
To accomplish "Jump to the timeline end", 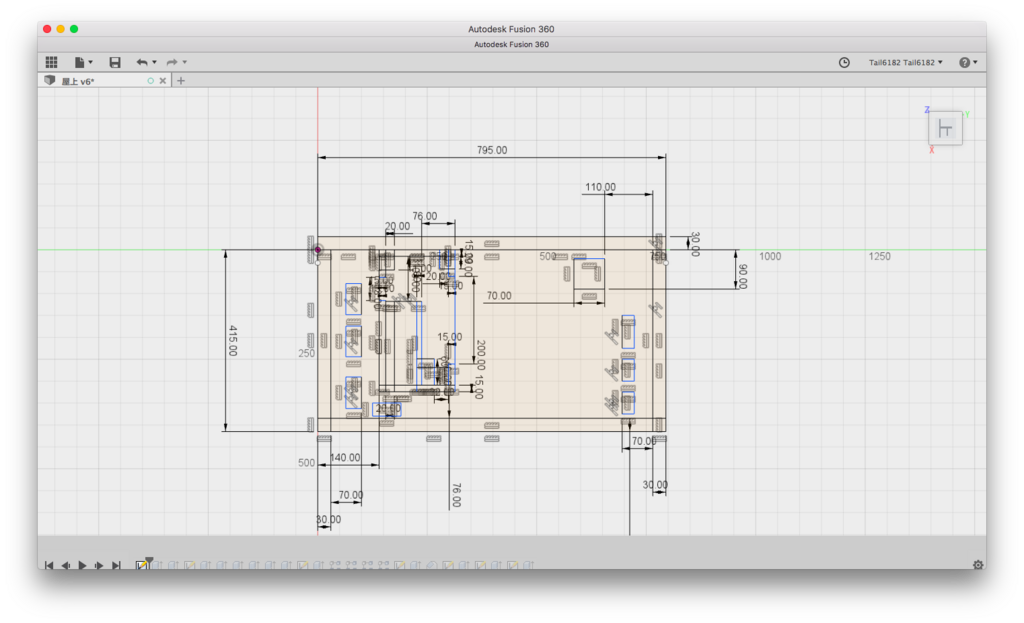I will [x=116, y=566].
